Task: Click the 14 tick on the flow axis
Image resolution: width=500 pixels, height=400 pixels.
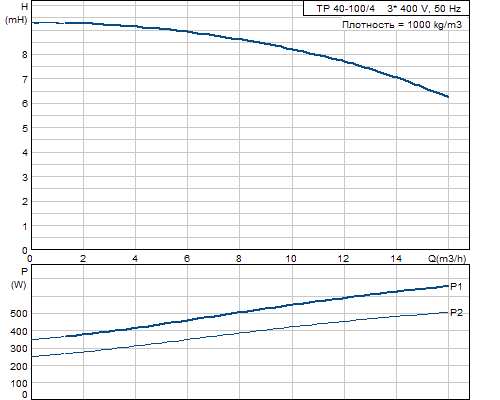Action: (x=396, y=259)
